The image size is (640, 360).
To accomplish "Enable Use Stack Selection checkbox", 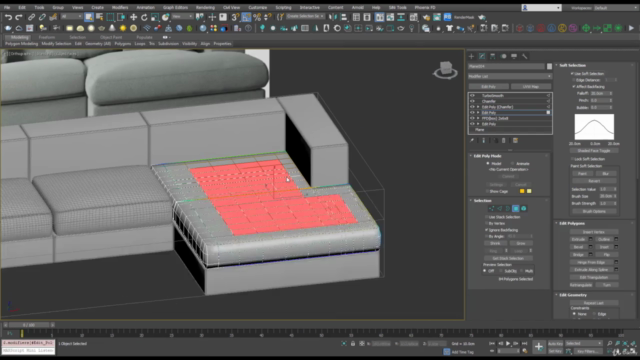I will pos(487,217).
